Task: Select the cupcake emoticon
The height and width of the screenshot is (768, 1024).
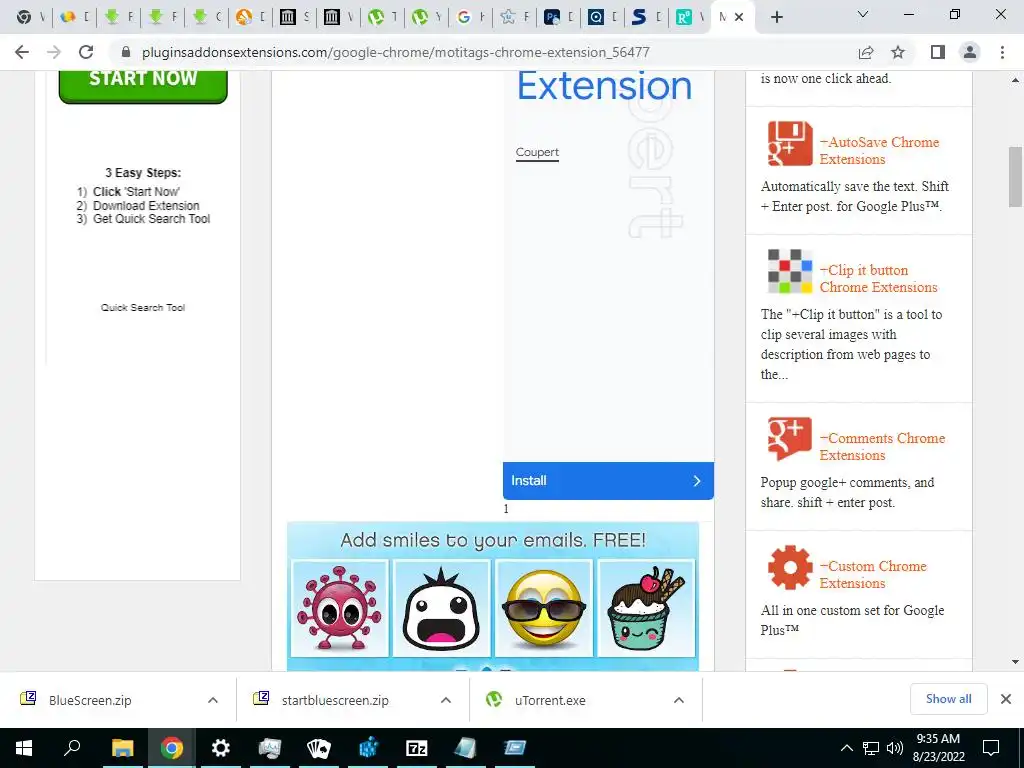Action: [646, 608]
